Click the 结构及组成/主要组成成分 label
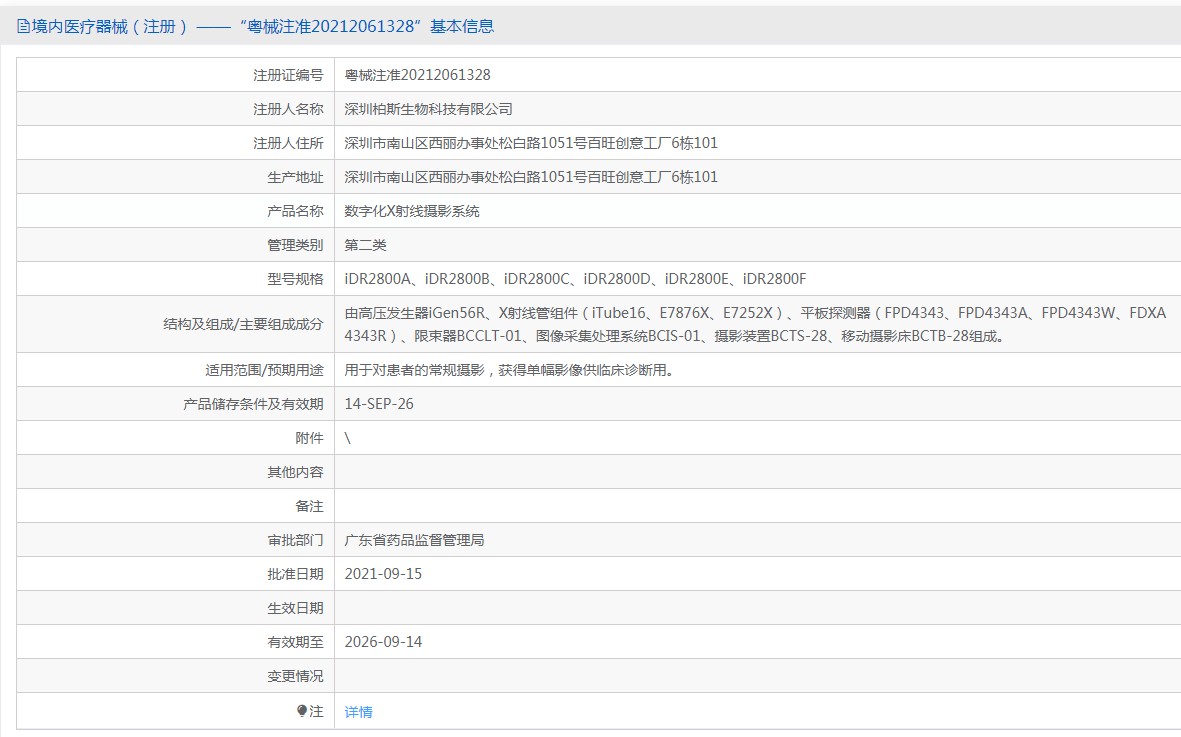 click(243, 324)
